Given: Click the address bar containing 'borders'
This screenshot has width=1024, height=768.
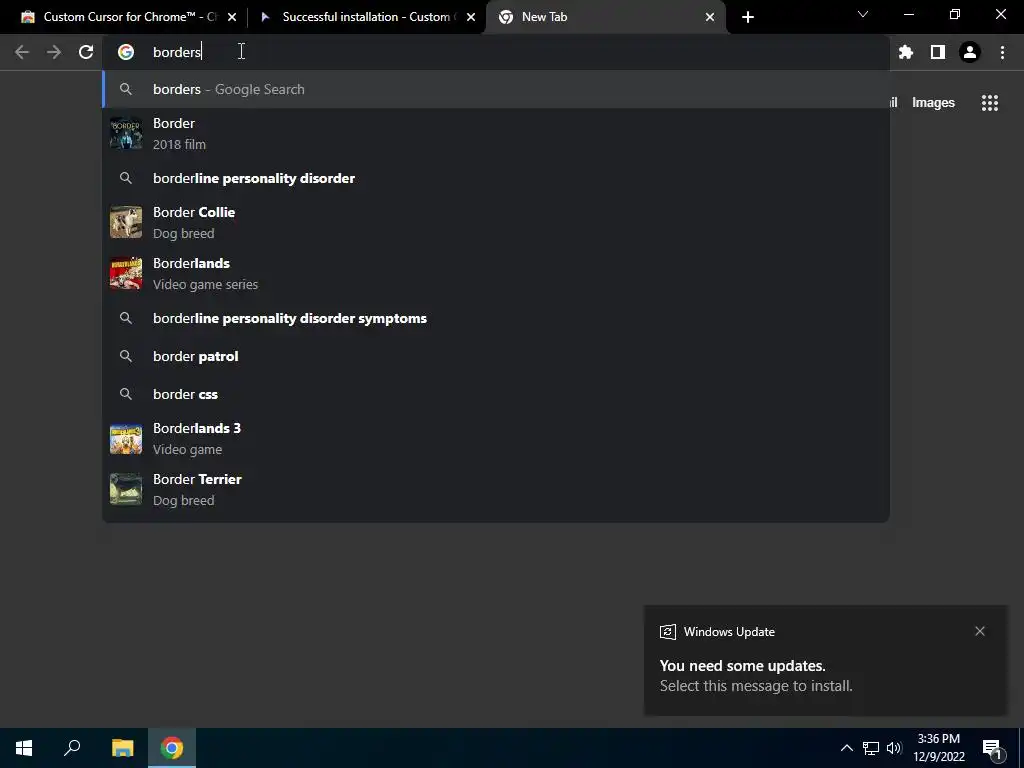Looking at the screenshot, I should click(x=496, y=52).
